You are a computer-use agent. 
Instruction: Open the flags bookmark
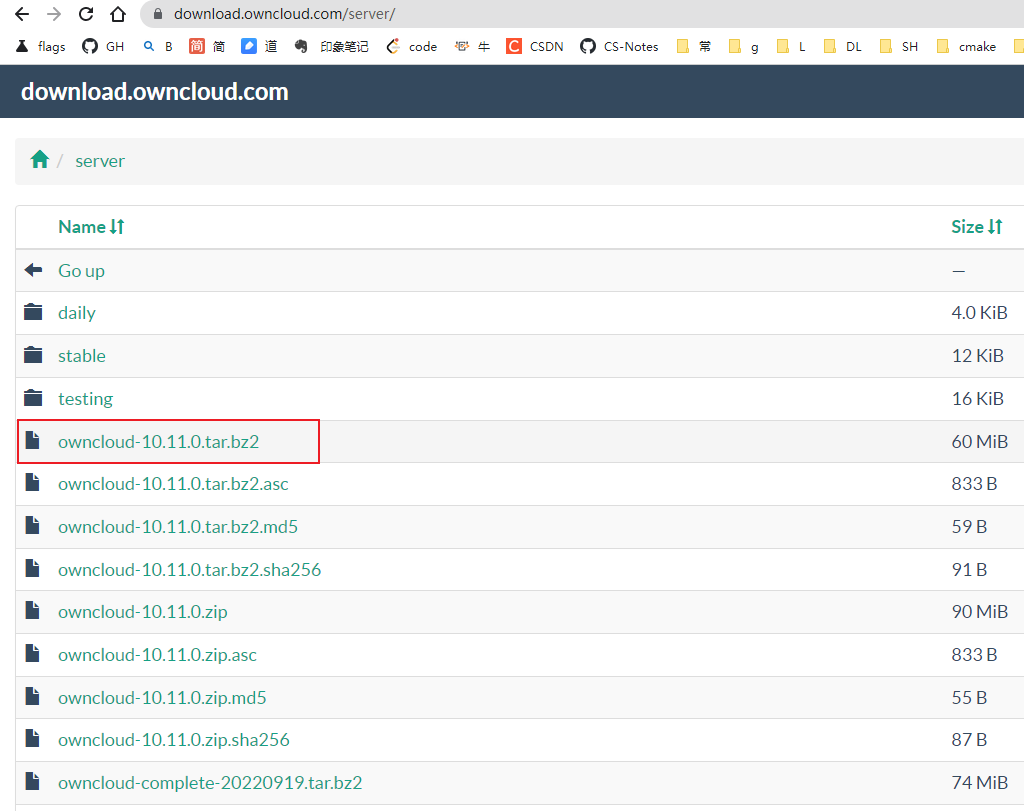(40, 46)
